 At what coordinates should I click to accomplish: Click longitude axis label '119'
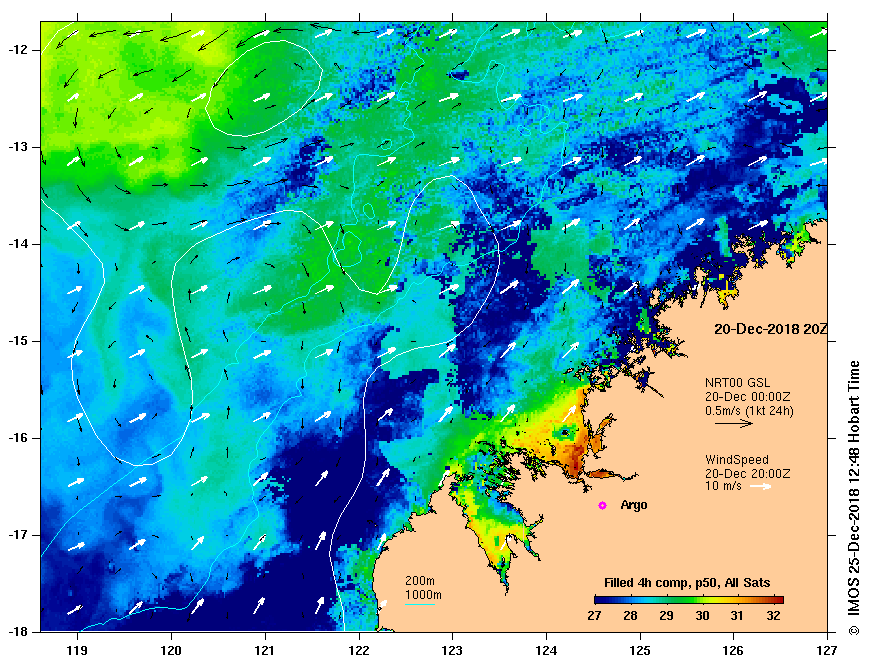(x=77, y=650)
